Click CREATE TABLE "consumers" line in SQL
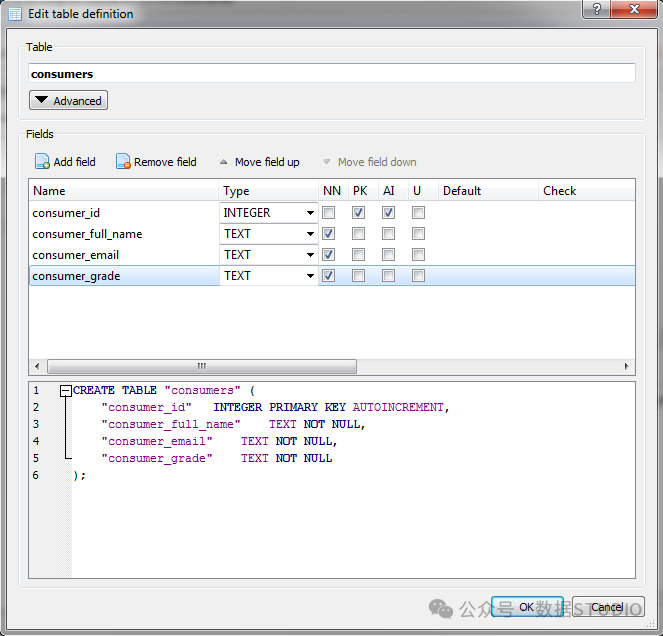The width and height of the screenshot is (663, 636). [x=164, y=390]
